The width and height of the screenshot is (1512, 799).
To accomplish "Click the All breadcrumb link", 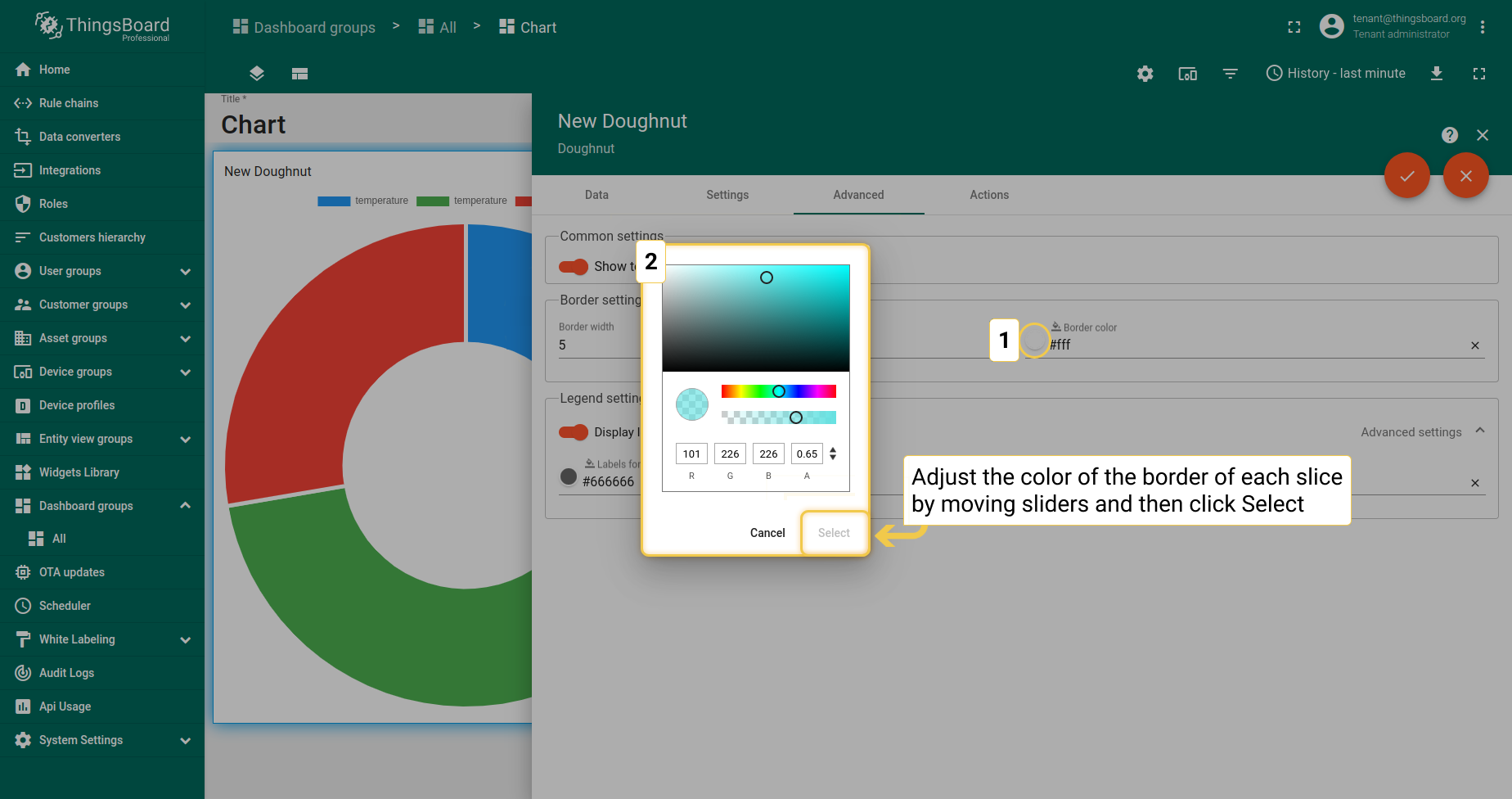I will (438, 27).
